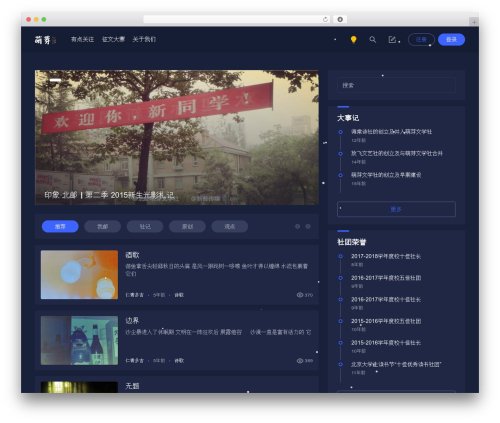Open the 酒歌 article title
Image resolution: width=500 pixels, height=423 pixels.
(132, 255)
